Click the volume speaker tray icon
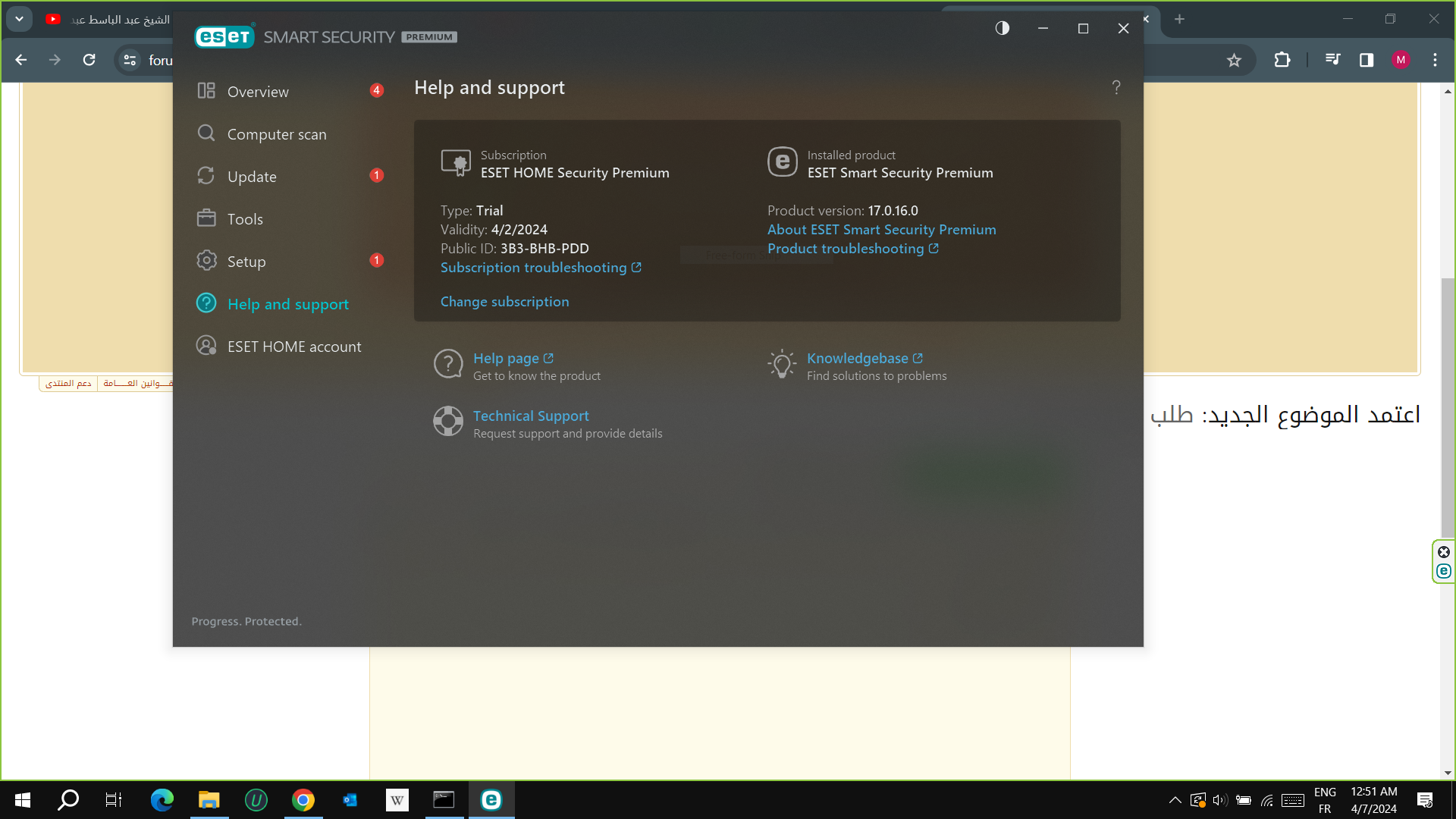 [1219, 800]
